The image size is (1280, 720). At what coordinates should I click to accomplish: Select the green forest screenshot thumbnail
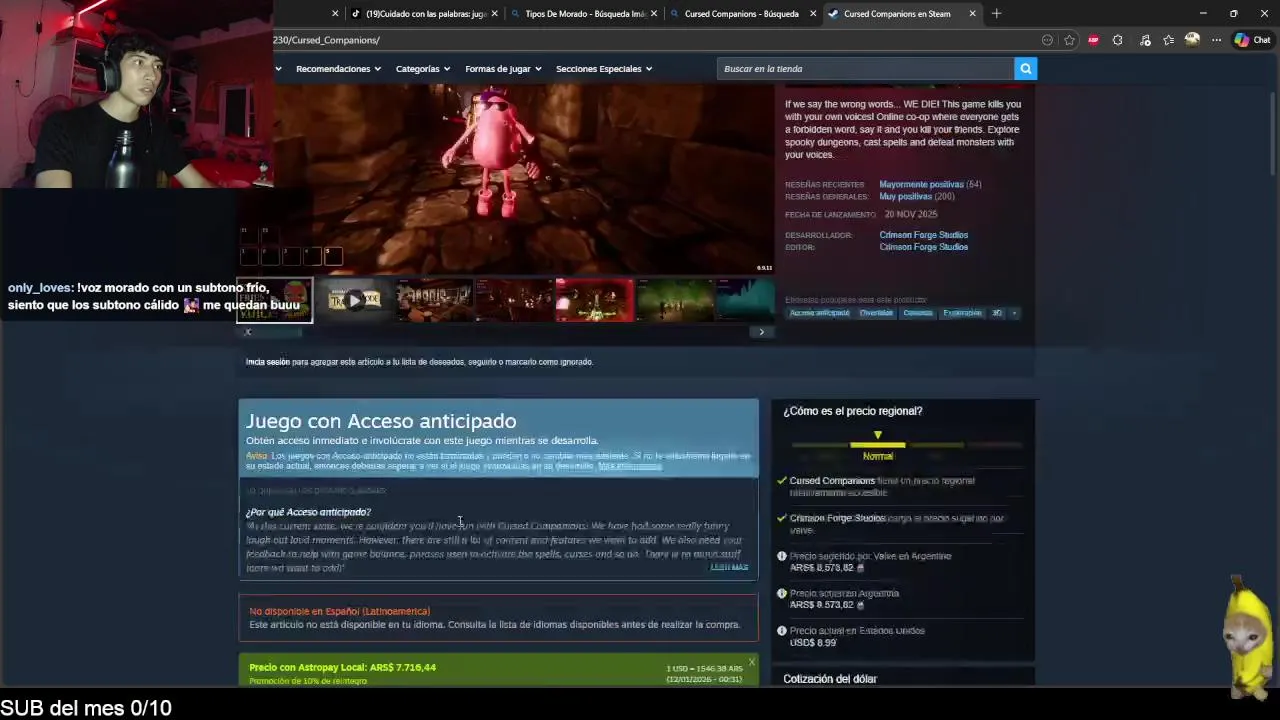tap(674, 300)
